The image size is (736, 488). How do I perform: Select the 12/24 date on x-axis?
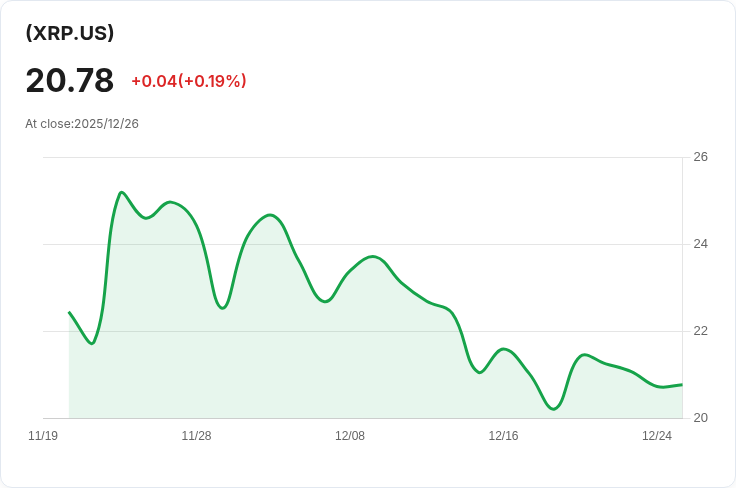click(x=656, y=436)
